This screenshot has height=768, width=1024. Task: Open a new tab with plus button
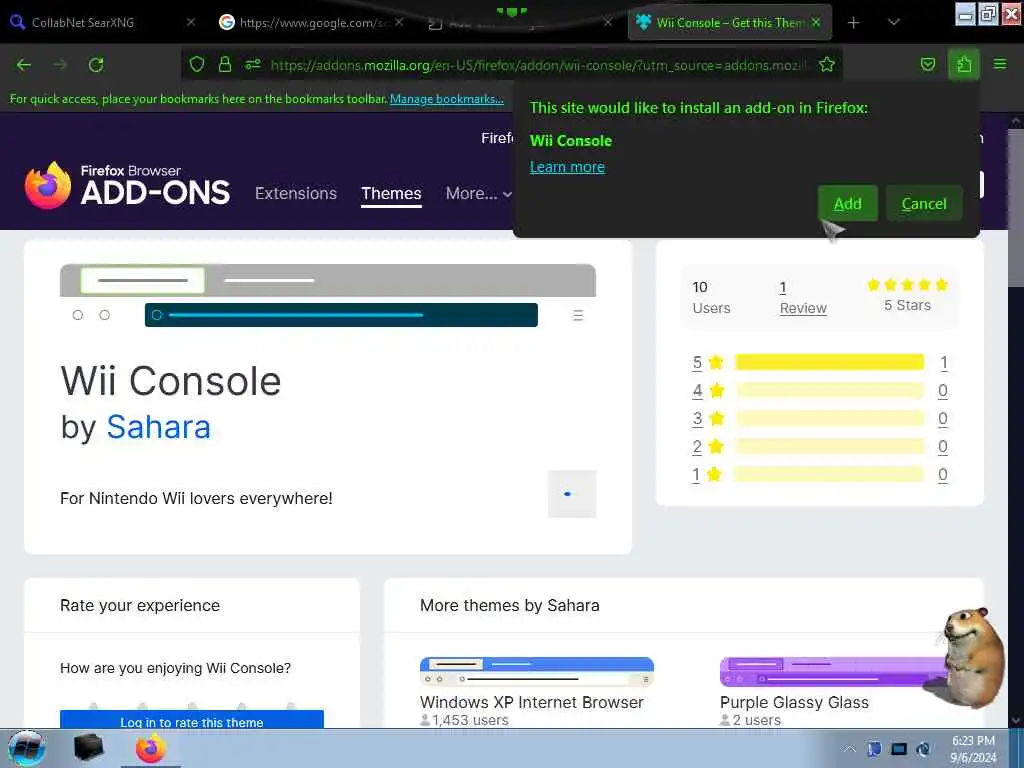point(854,23)
